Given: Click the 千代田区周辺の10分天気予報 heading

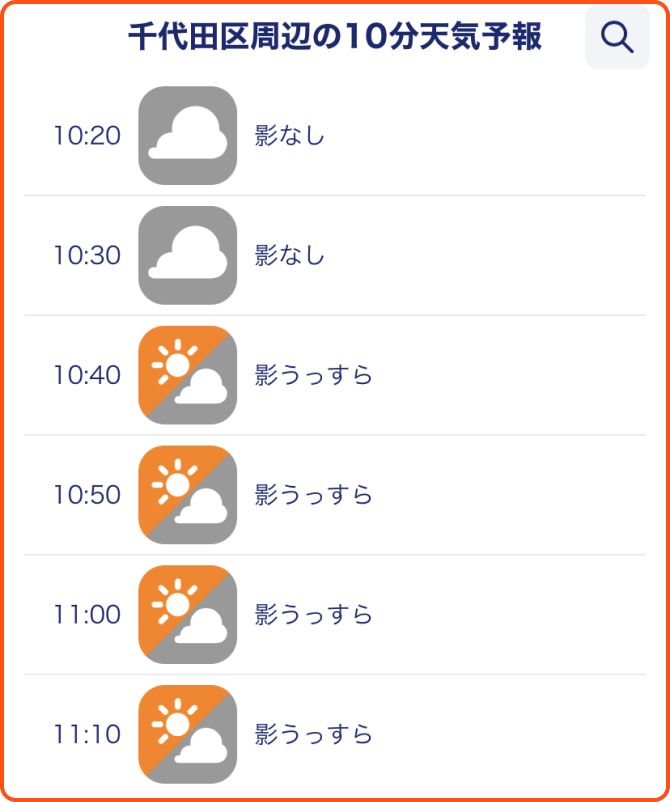Looking at the screenshot, I should tap(335, 37).
